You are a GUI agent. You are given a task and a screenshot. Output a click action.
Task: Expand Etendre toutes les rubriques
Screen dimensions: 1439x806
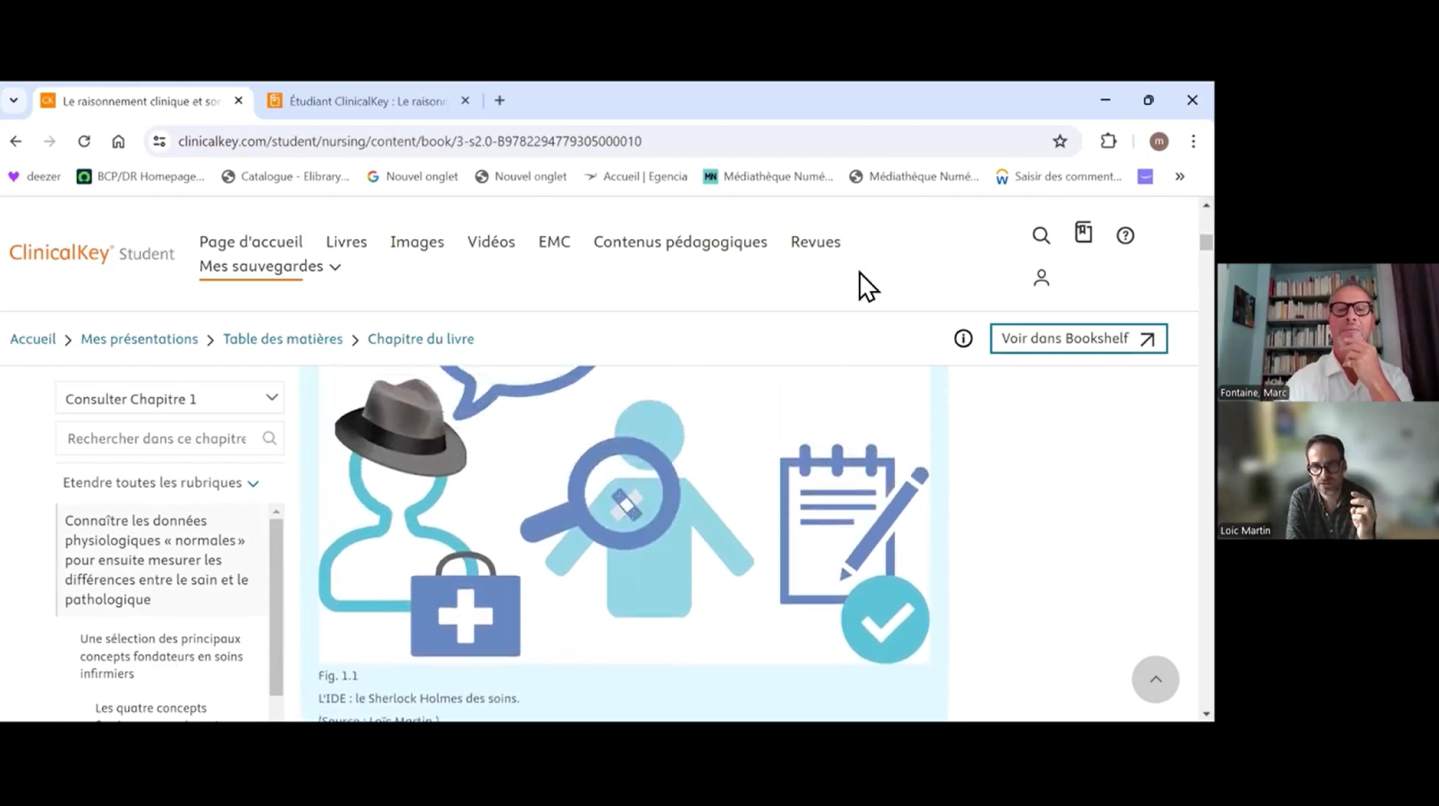(161, 483)
